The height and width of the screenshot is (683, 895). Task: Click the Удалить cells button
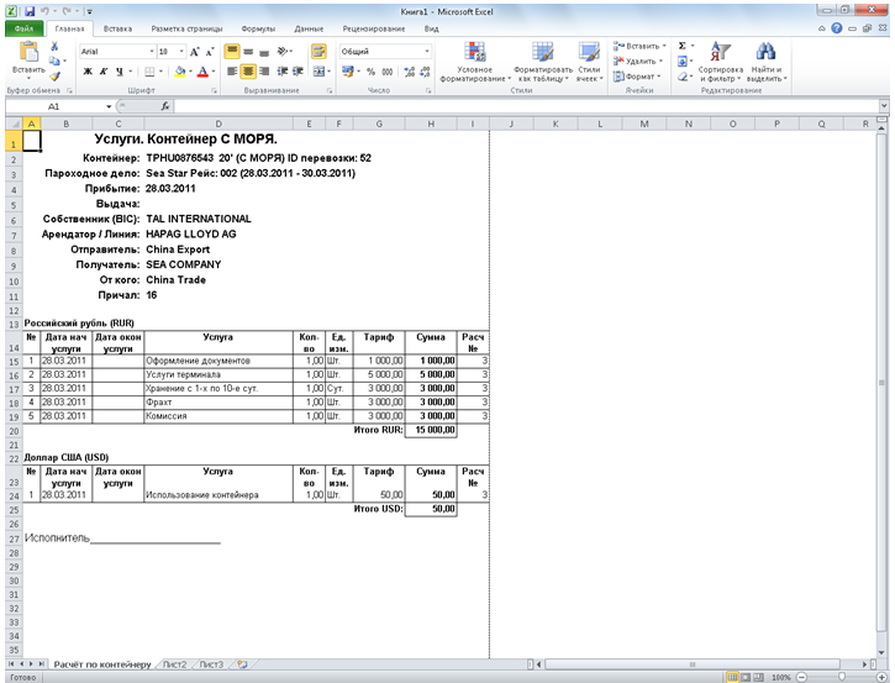(x=638, y=61)
